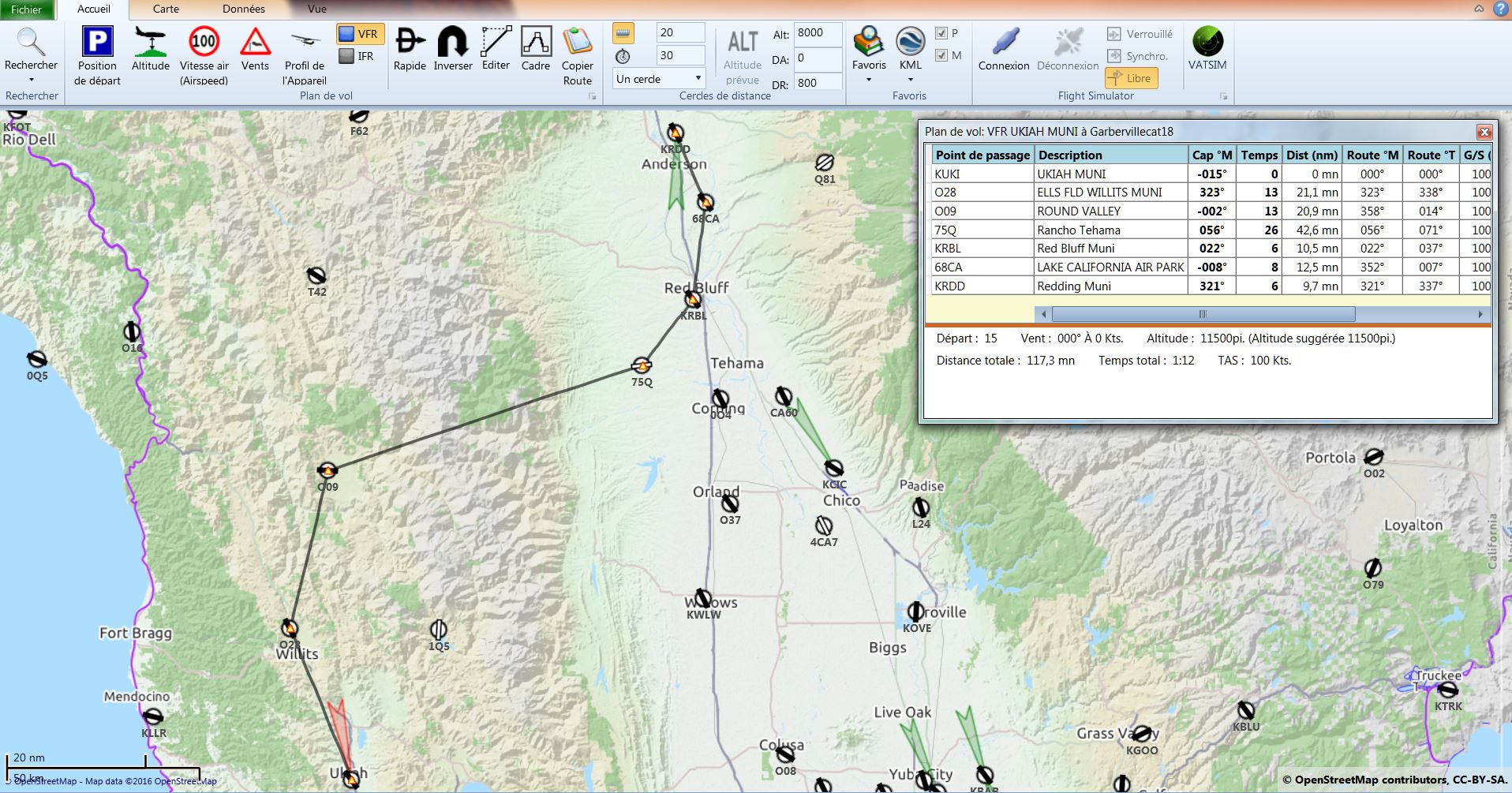Open the Favoris books icon
The height and width of the screenshot is (793, 1512).
click(869, 41)
